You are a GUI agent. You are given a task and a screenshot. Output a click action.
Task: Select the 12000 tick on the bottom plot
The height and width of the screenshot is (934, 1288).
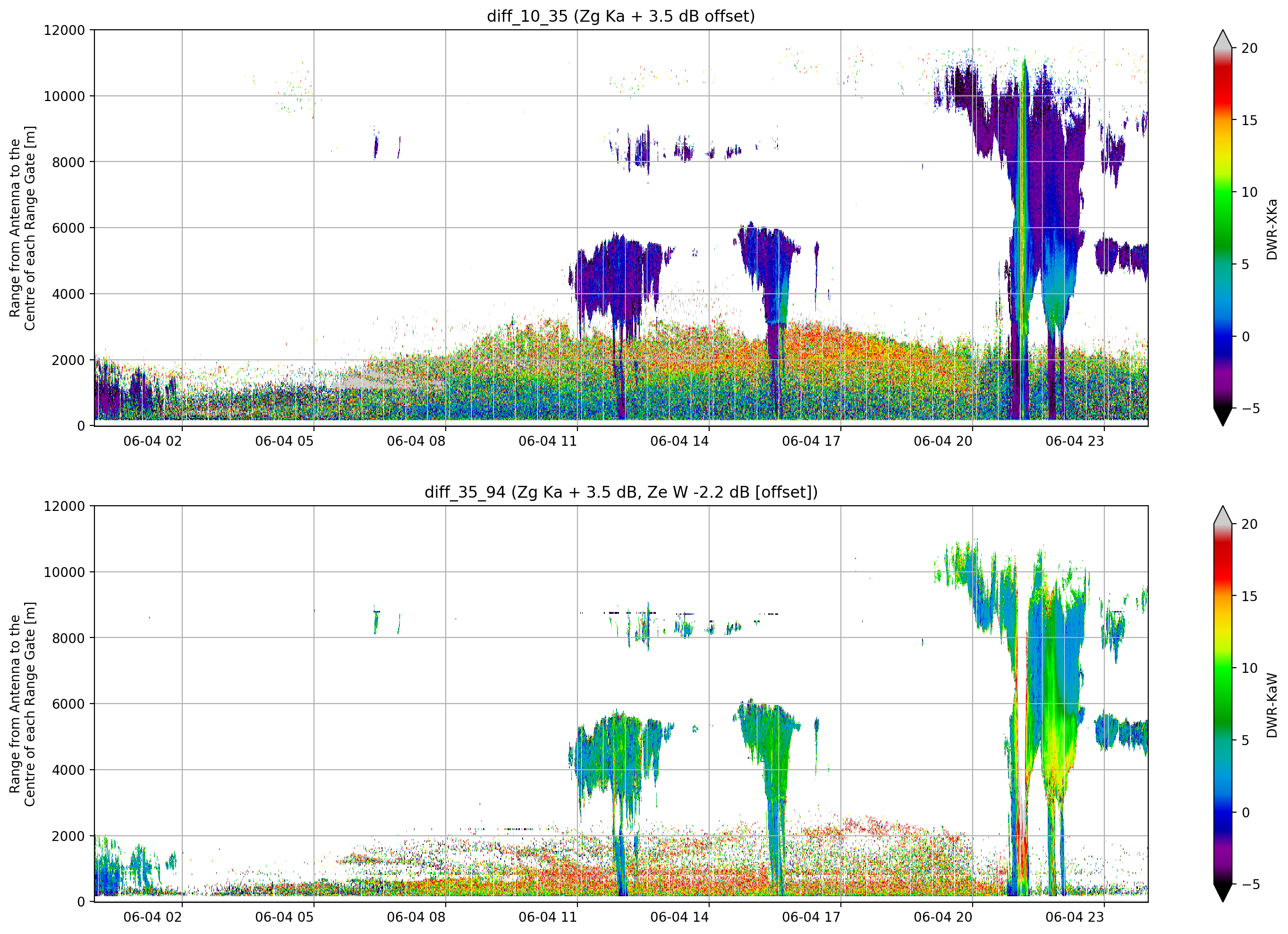pyautogui.click(x=64, y=506)
